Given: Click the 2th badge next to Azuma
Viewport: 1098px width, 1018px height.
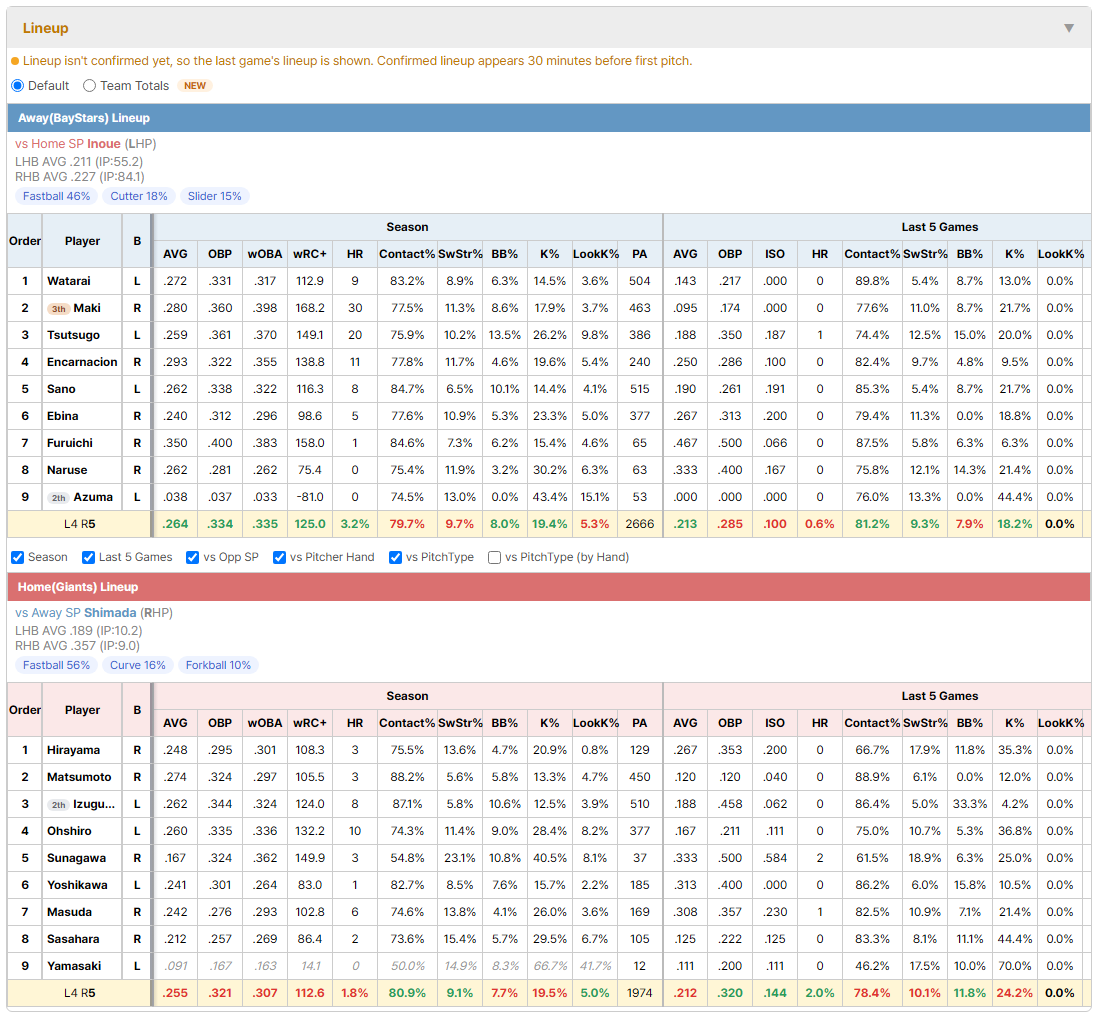Looking at the screenshot, I should pos(59,498).
